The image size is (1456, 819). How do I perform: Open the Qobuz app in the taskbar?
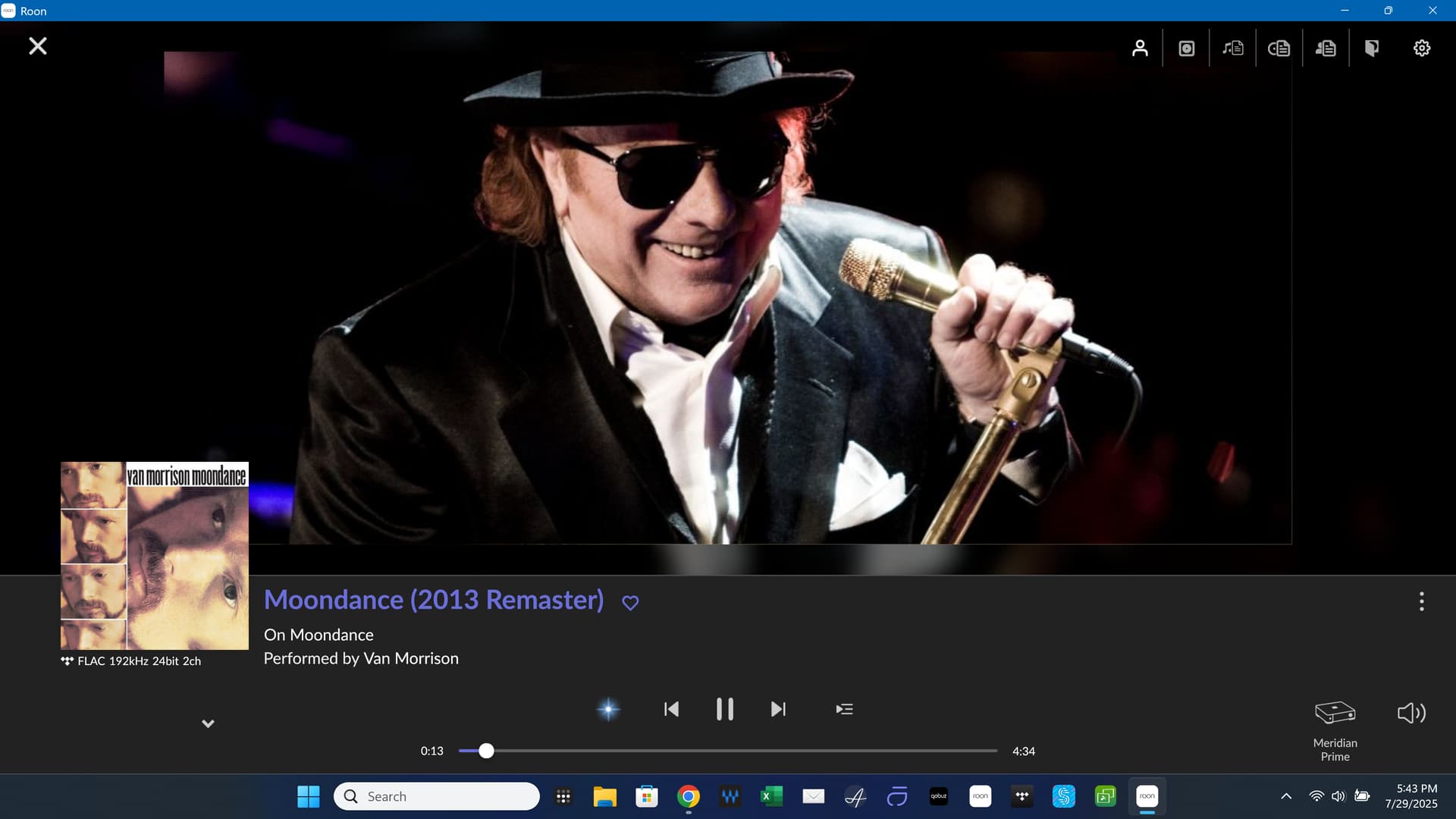coord(939,796)
